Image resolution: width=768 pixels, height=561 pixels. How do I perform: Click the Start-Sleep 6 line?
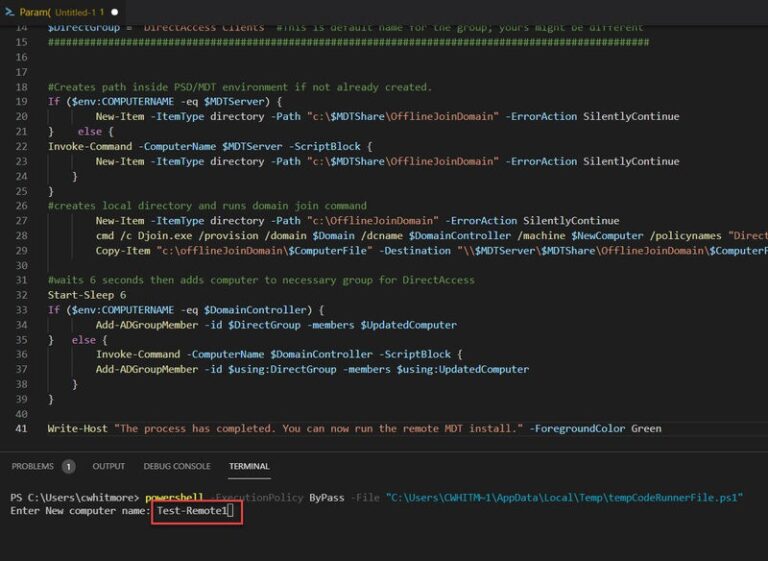pos(87,295)
